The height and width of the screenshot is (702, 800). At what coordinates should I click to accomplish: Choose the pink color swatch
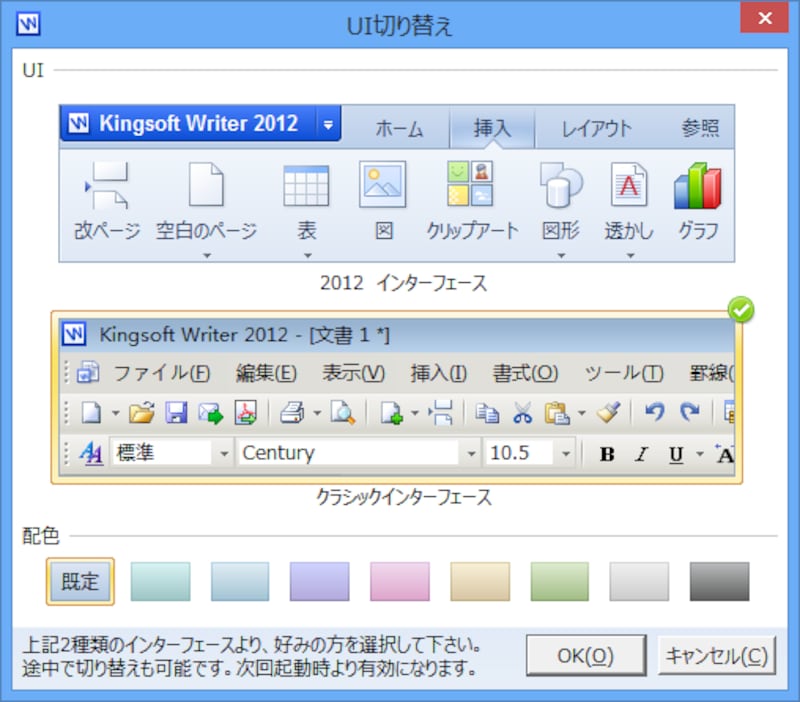[399, 582]
